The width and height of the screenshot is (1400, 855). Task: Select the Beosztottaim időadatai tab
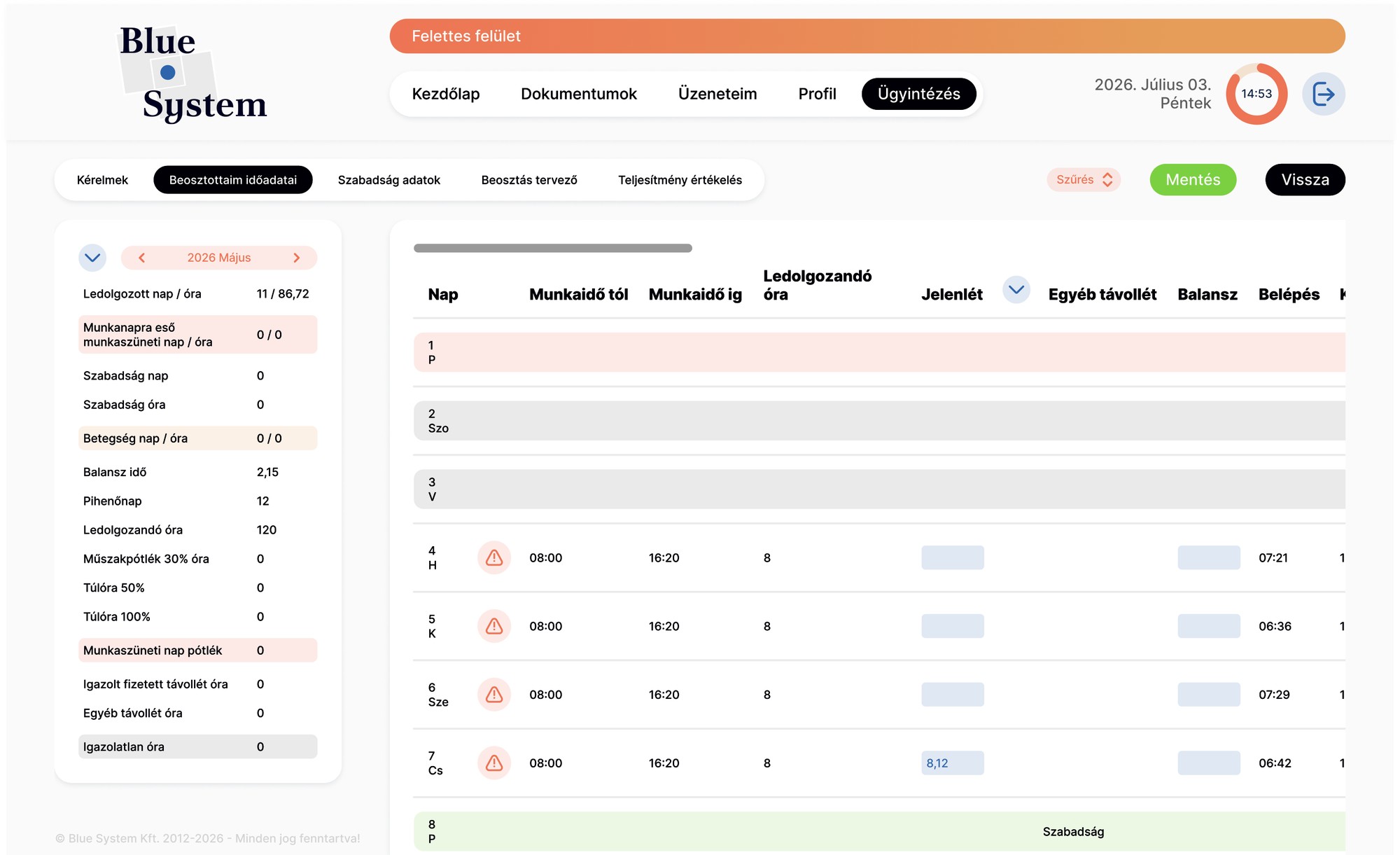[x=233, y=180]
